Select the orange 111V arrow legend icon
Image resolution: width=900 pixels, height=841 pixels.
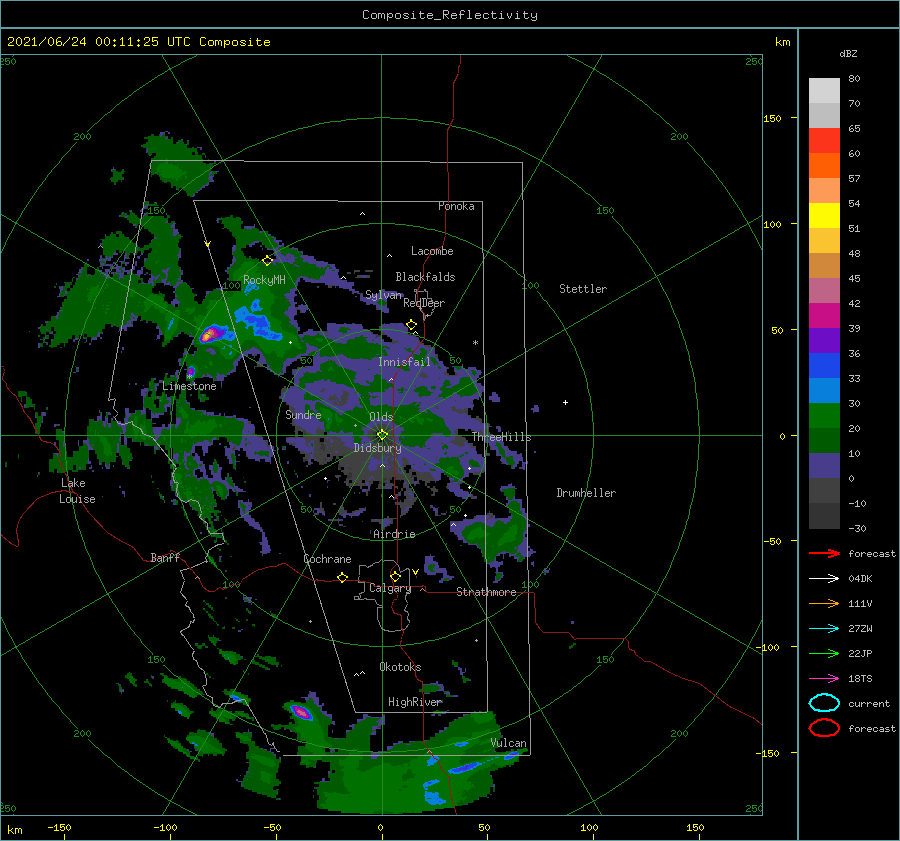point(824,603)
